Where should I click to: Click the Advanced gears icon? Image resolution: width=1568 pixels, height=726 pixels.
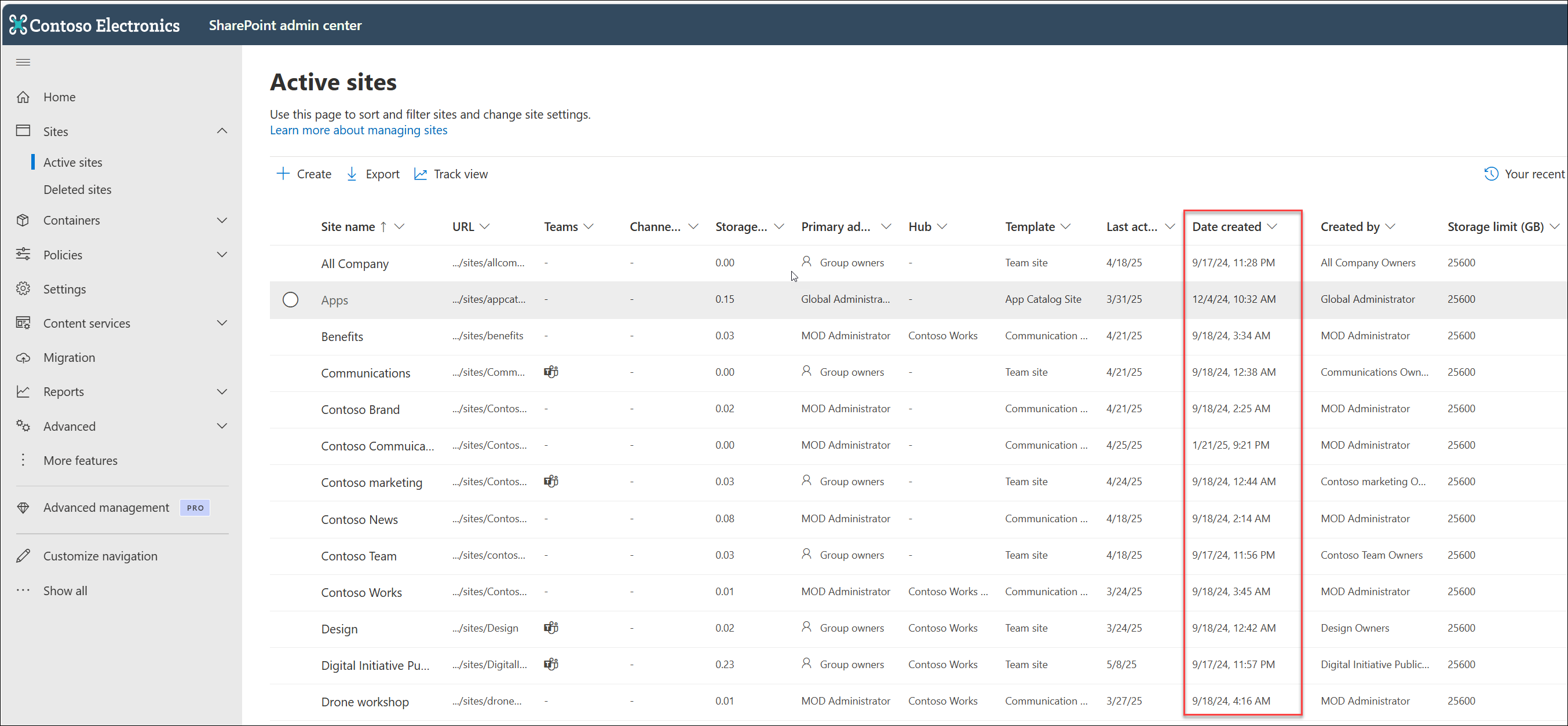pyautogui.click(x=23, y=426)
